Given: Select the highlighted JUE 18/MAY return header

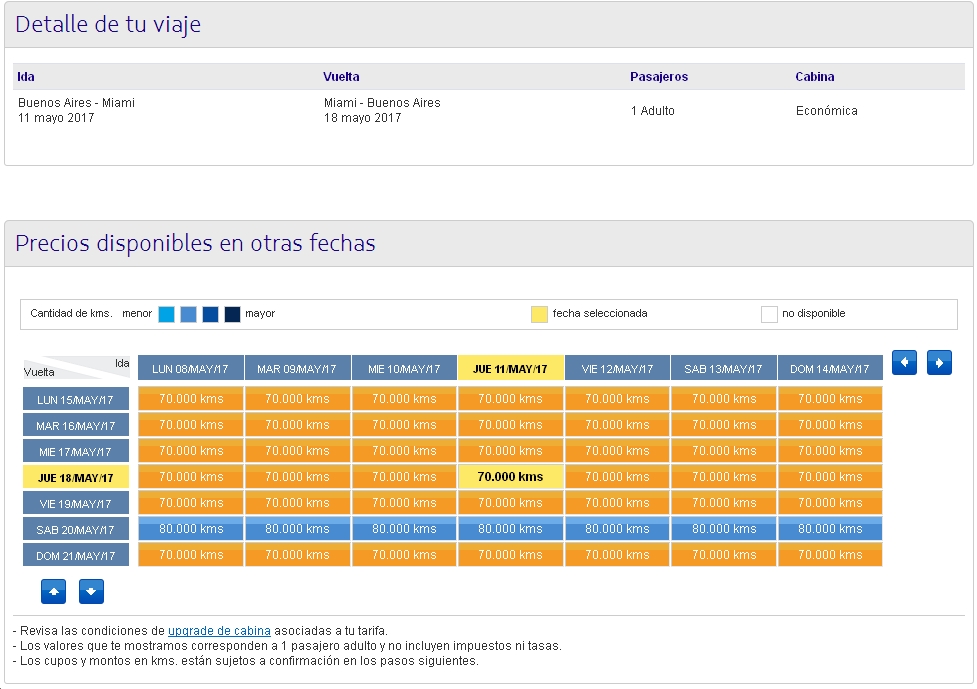Looking at the screenshot, I should [x=75, y=476].
